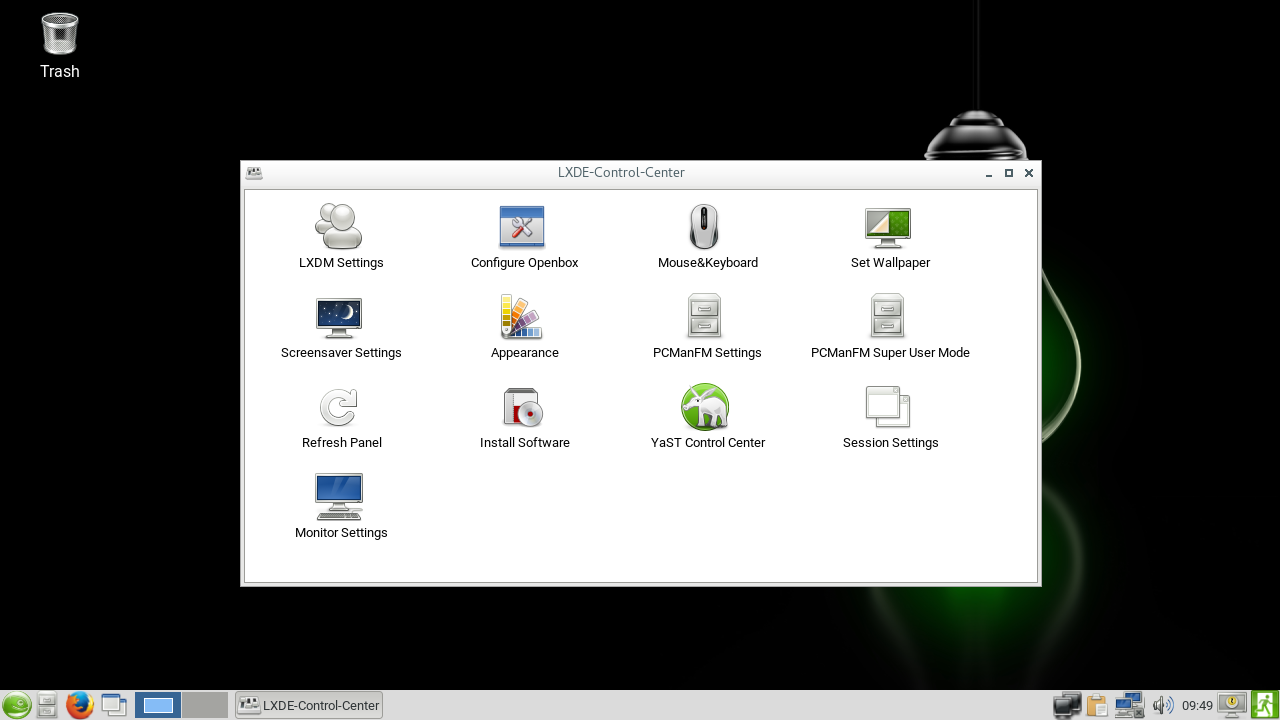Switch to the second virtual desktop
The image size is (1280, 720).
(204, 705)
